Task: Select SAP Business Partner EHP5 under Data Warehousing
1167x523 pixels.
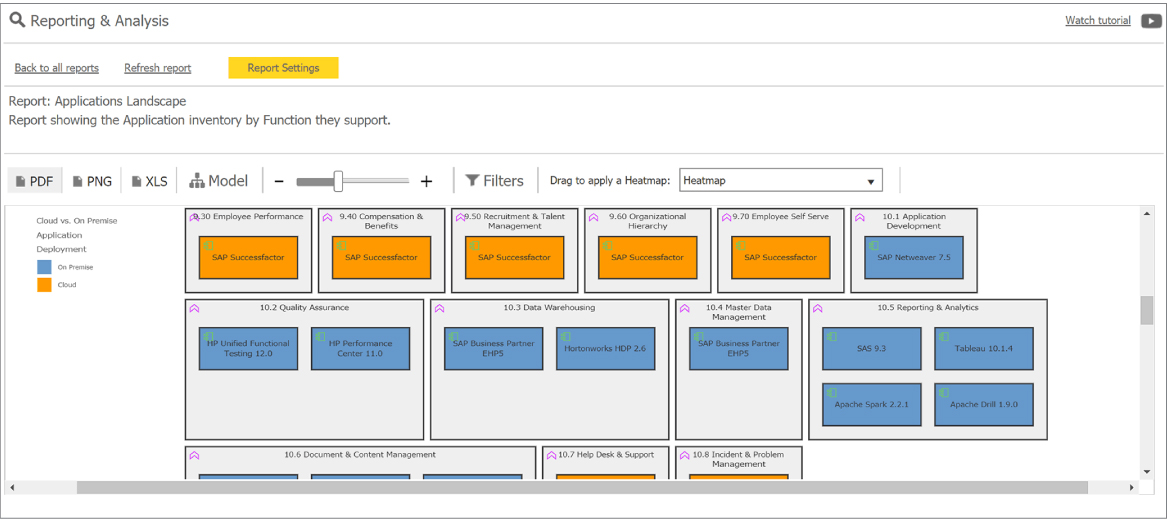Action: (494, 348)
